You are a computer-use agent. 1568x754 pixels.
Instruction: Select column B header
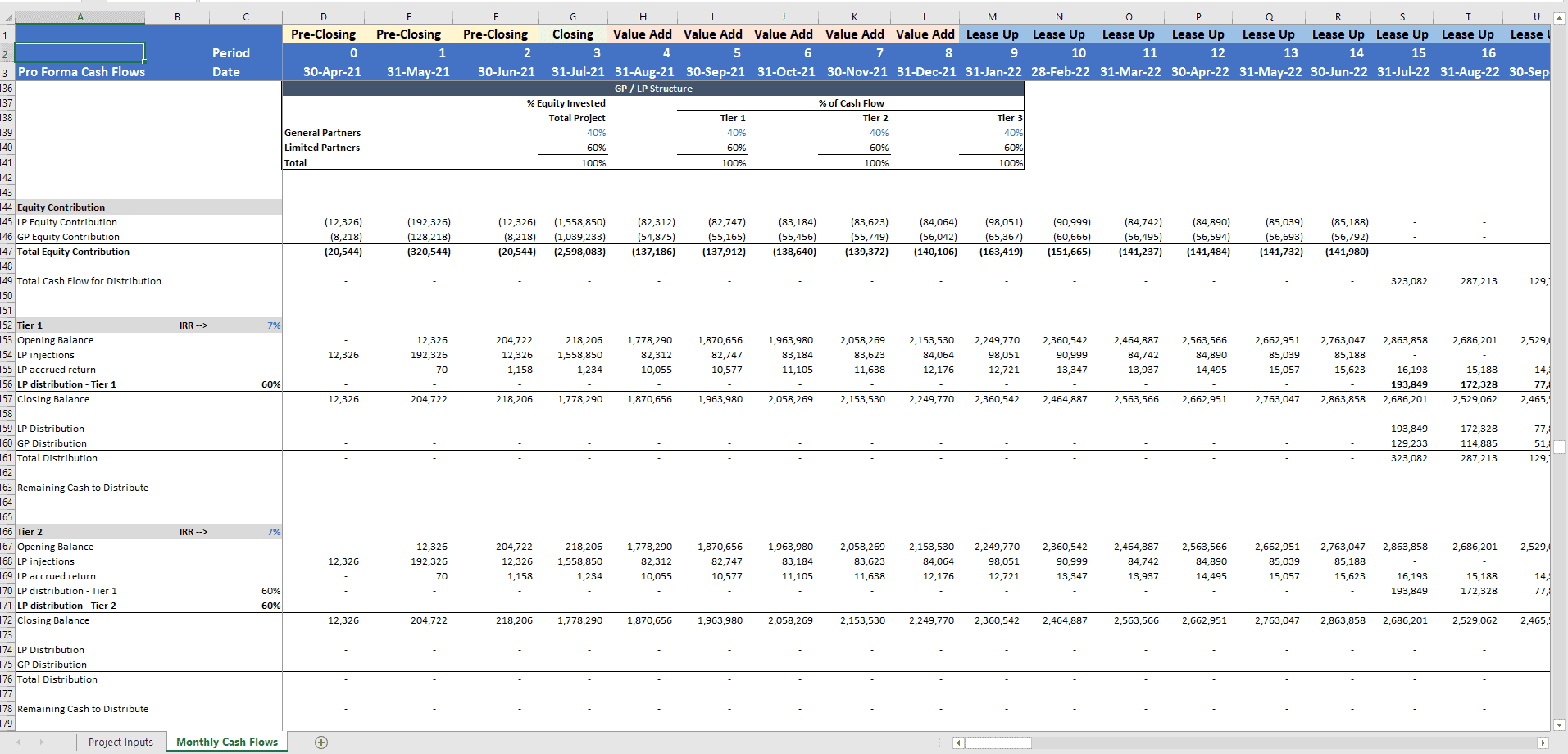pyautogui.click(x=177, y=17)
